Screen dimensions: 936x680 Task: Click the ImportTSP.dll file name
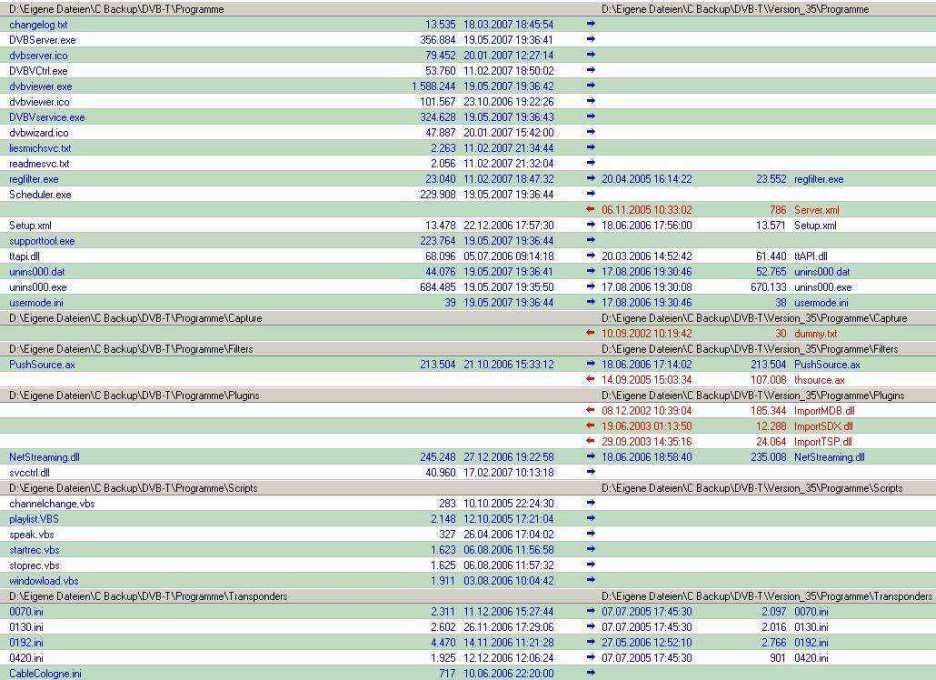823,442
